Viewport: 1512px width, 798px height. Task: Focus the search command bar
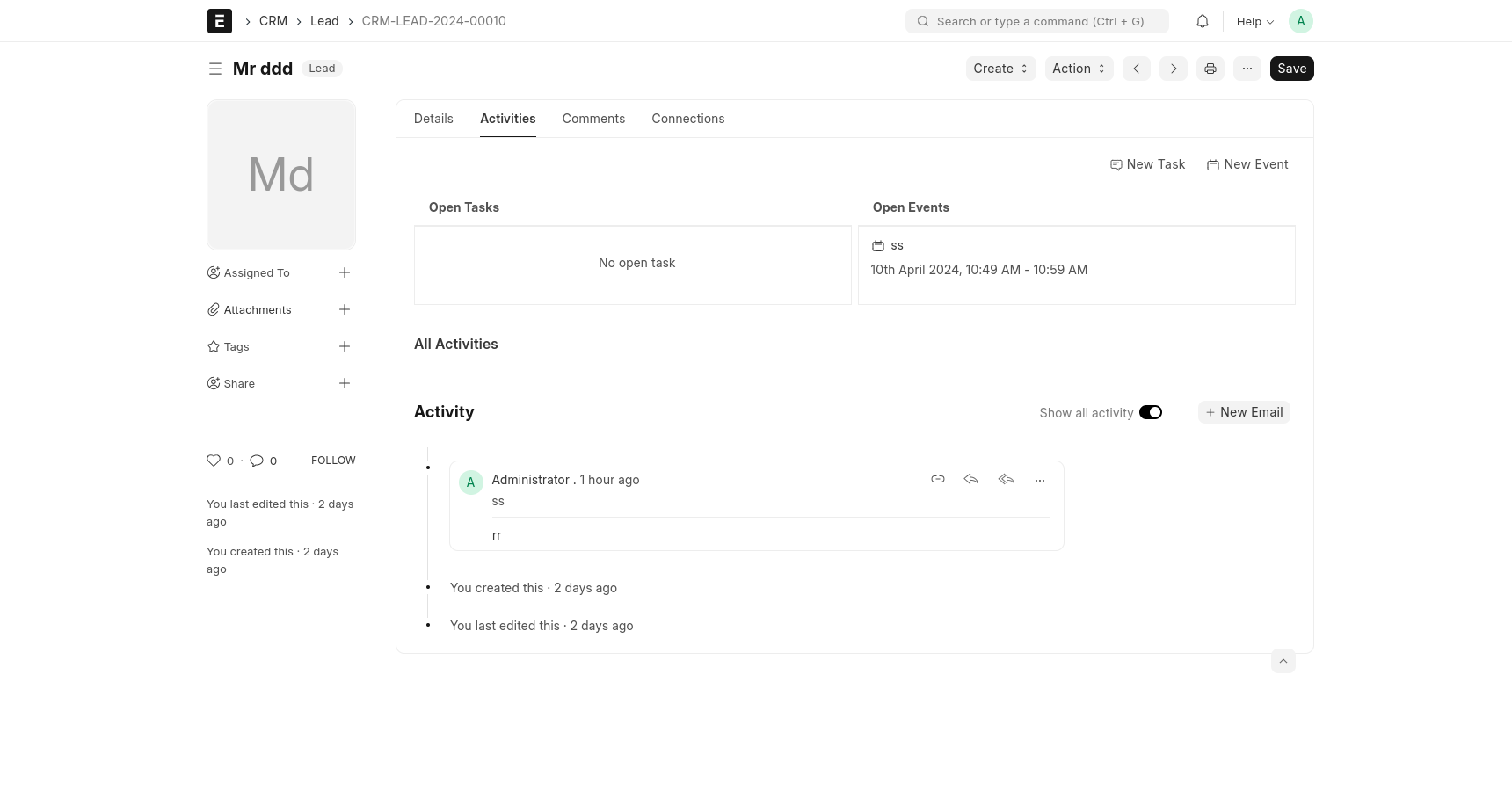tap(1037, 22)
